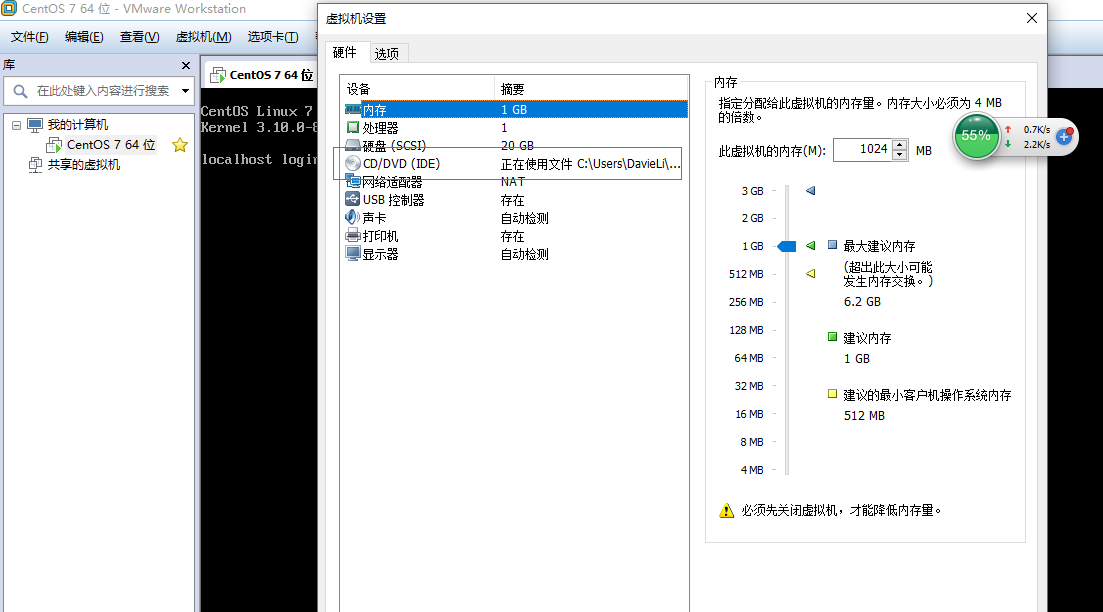Click the shared VMs (共享的虚拟机) icon
Screen dimensions: 1103x612
pyautogui.click(x=34, y=165)
